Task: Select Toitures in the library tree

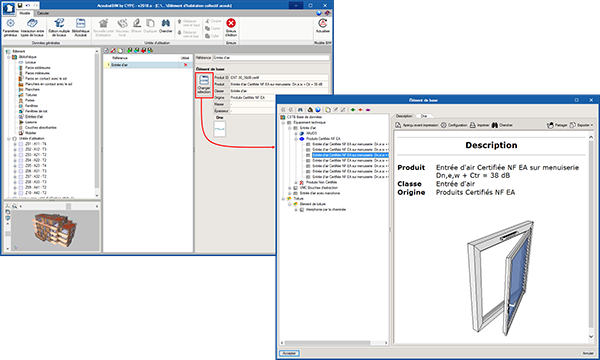Action: 31,95
